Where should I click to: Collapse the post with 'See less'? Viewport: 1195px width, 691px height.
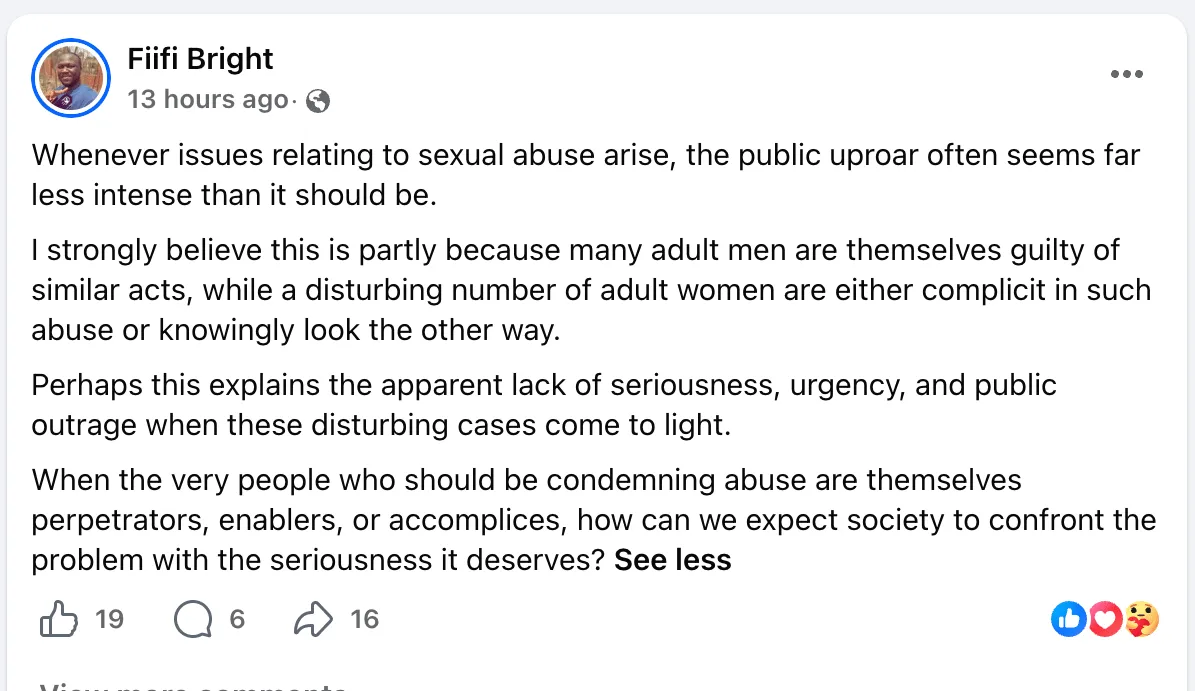(x=672, y=560)
